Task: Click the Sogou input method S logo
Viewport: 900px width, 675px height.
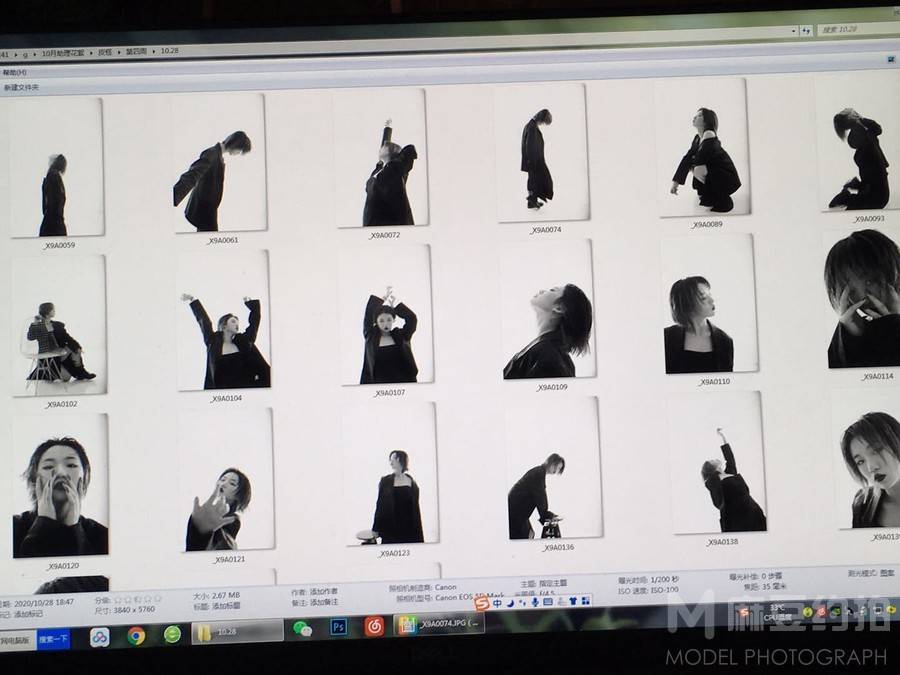Action: pyautogui.click(x=482, y=604)
